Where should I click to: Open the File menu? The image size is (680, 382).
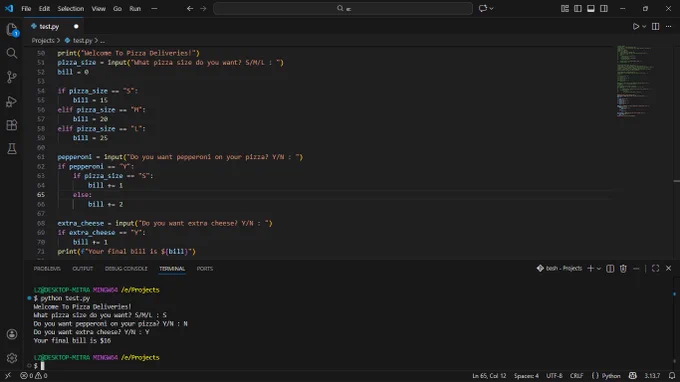[26, 8]
